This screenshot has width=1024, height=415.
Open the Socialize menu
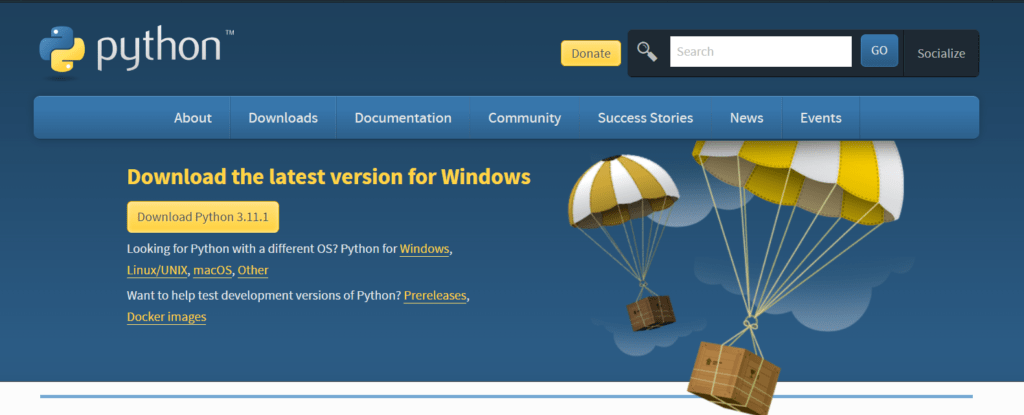(941, 54)
